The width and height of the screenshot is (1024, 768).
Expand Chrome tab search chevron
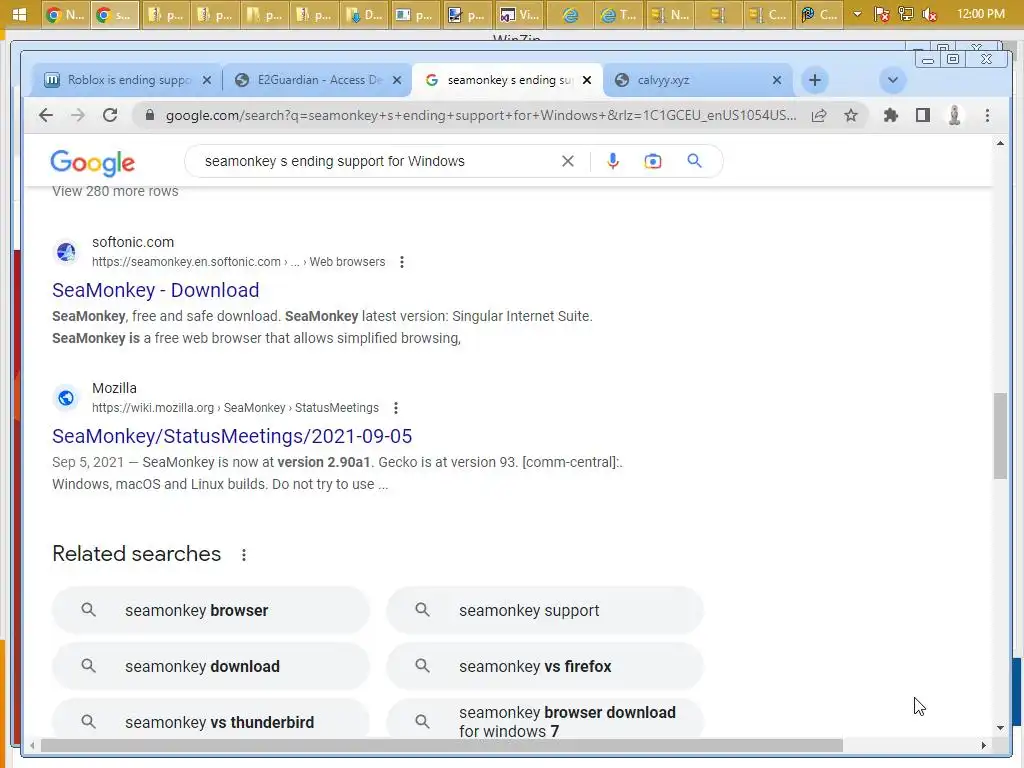892,80
